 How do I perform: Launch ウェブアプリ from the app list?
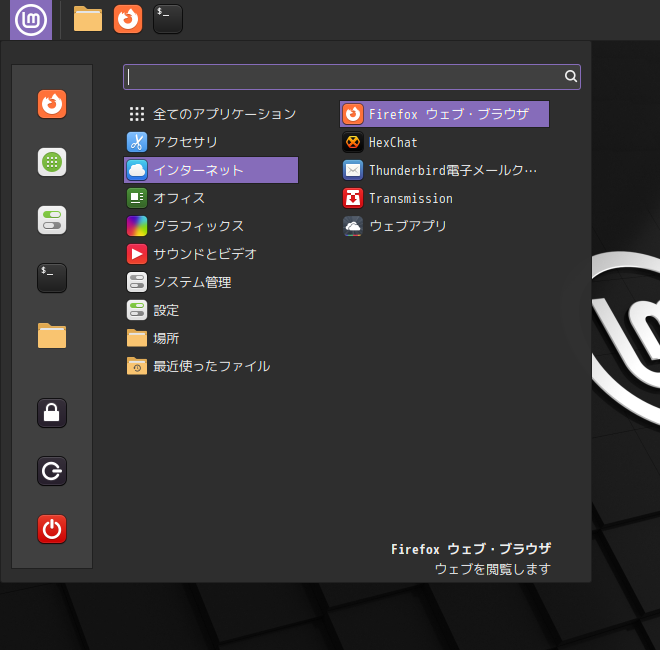(x=444, y=226)
